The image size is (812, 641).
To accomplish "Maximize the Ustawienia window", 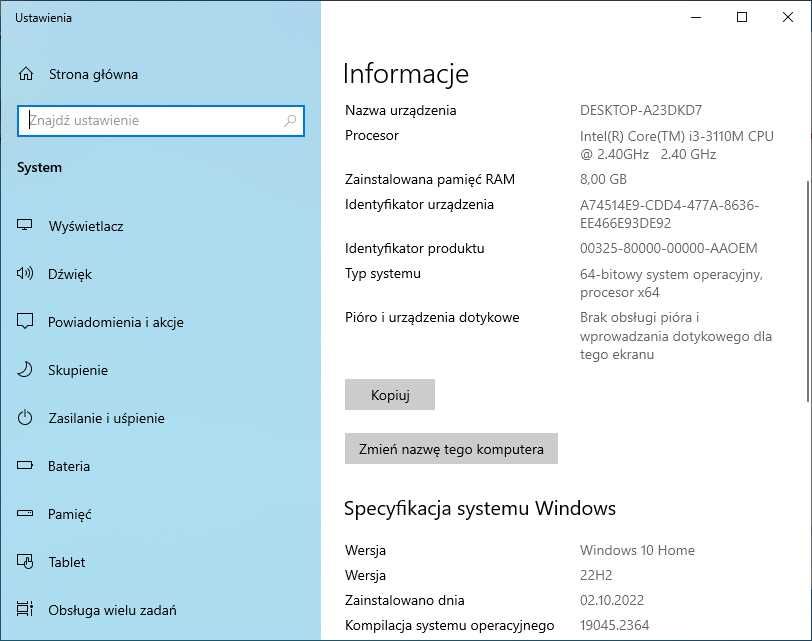I will (742, 18).
